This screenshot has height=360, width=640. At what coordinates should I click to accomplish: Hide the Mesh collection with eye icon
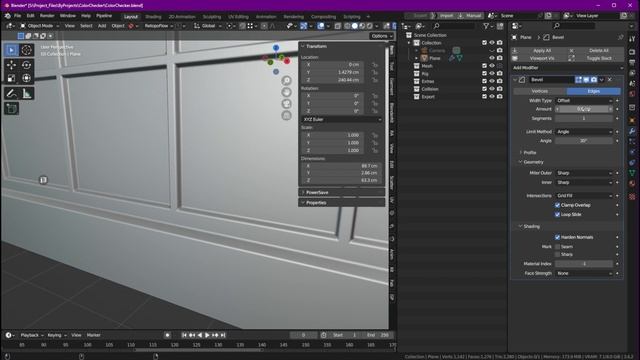click(492, 66)
